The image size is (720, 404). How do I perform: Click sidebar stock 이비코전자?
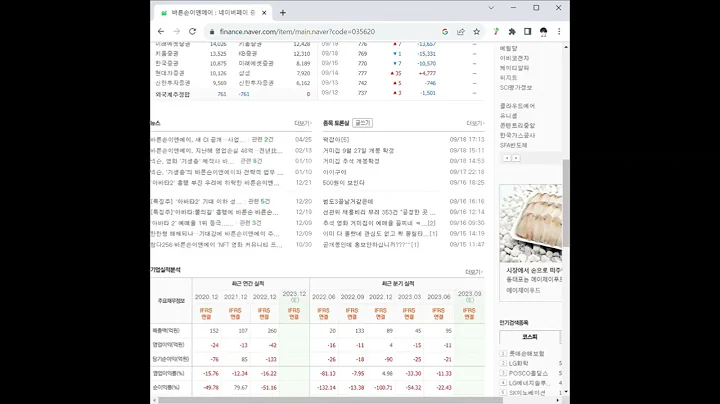coord(514,58)
